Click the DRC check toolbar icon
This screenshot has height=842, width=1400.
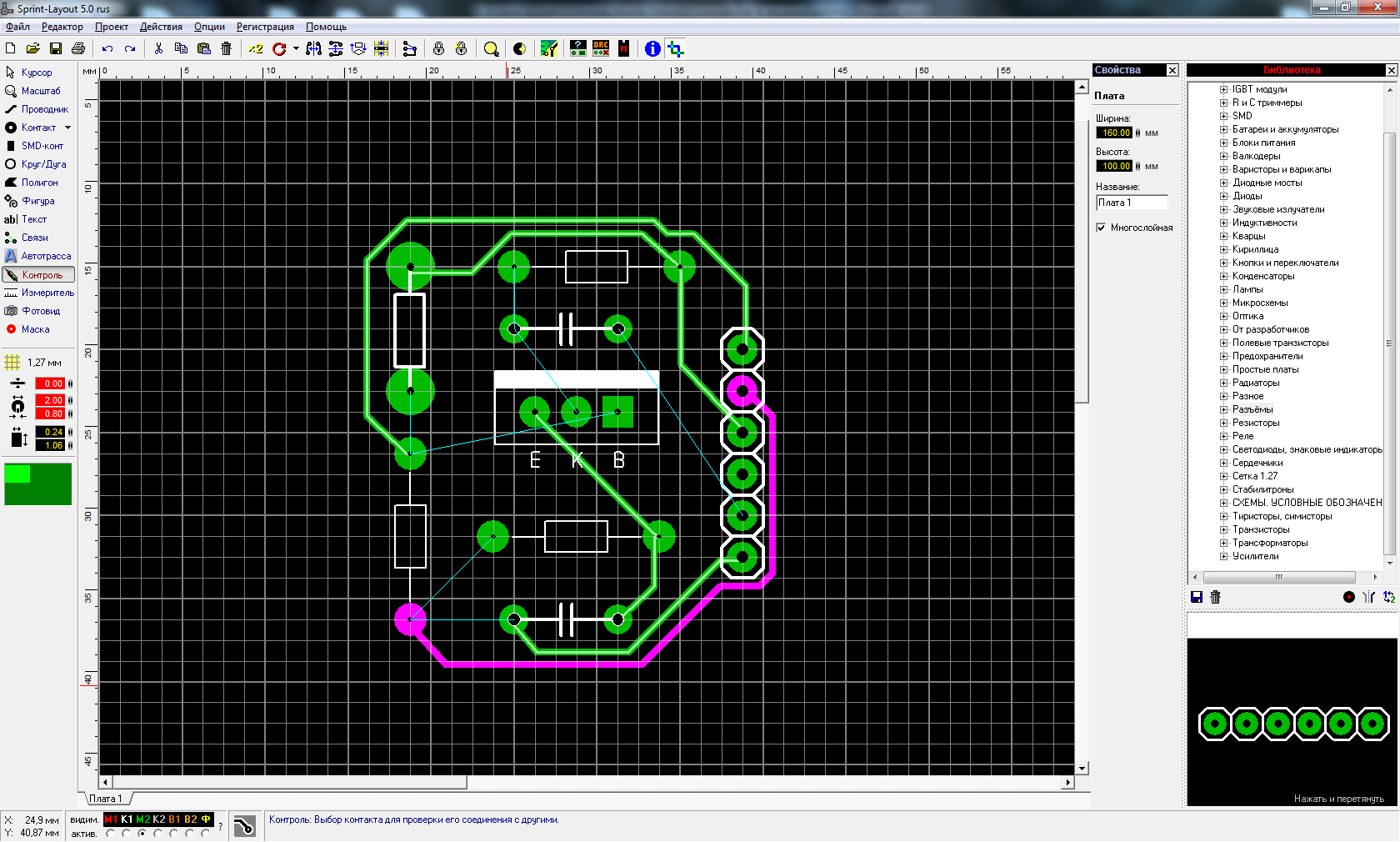pos(601,49)
